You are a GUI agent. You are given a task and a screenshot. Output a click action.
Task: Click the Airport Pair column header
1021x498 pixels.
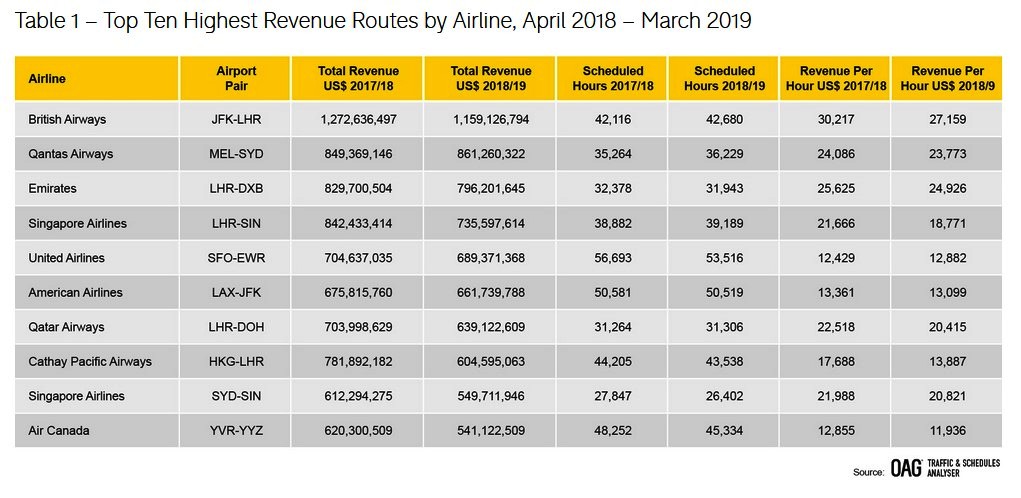[235, 79]
